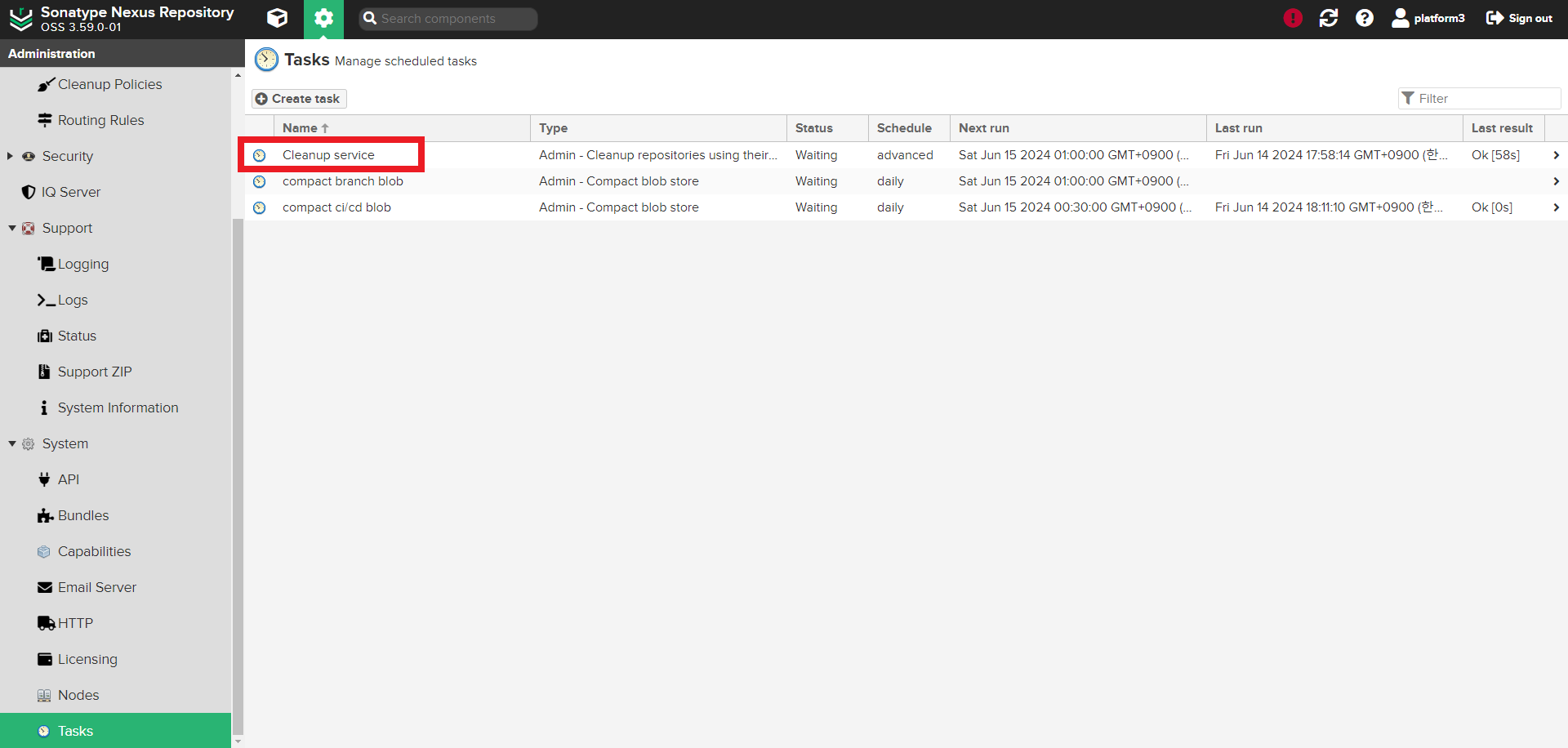
Task: Open the compact branch blob task
Action: 906,181
